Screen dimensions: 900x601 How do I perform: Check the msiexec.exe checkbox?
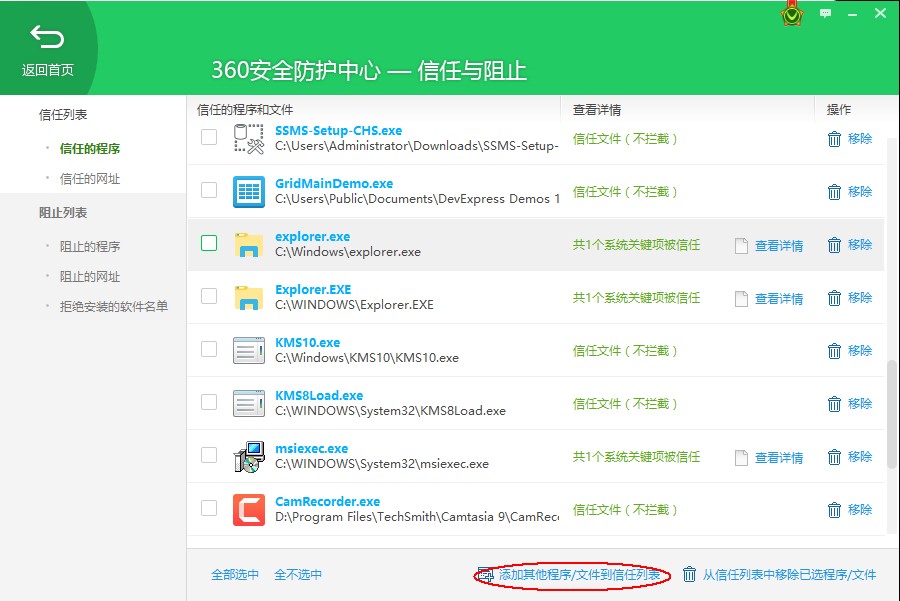[x=209, y=455]
